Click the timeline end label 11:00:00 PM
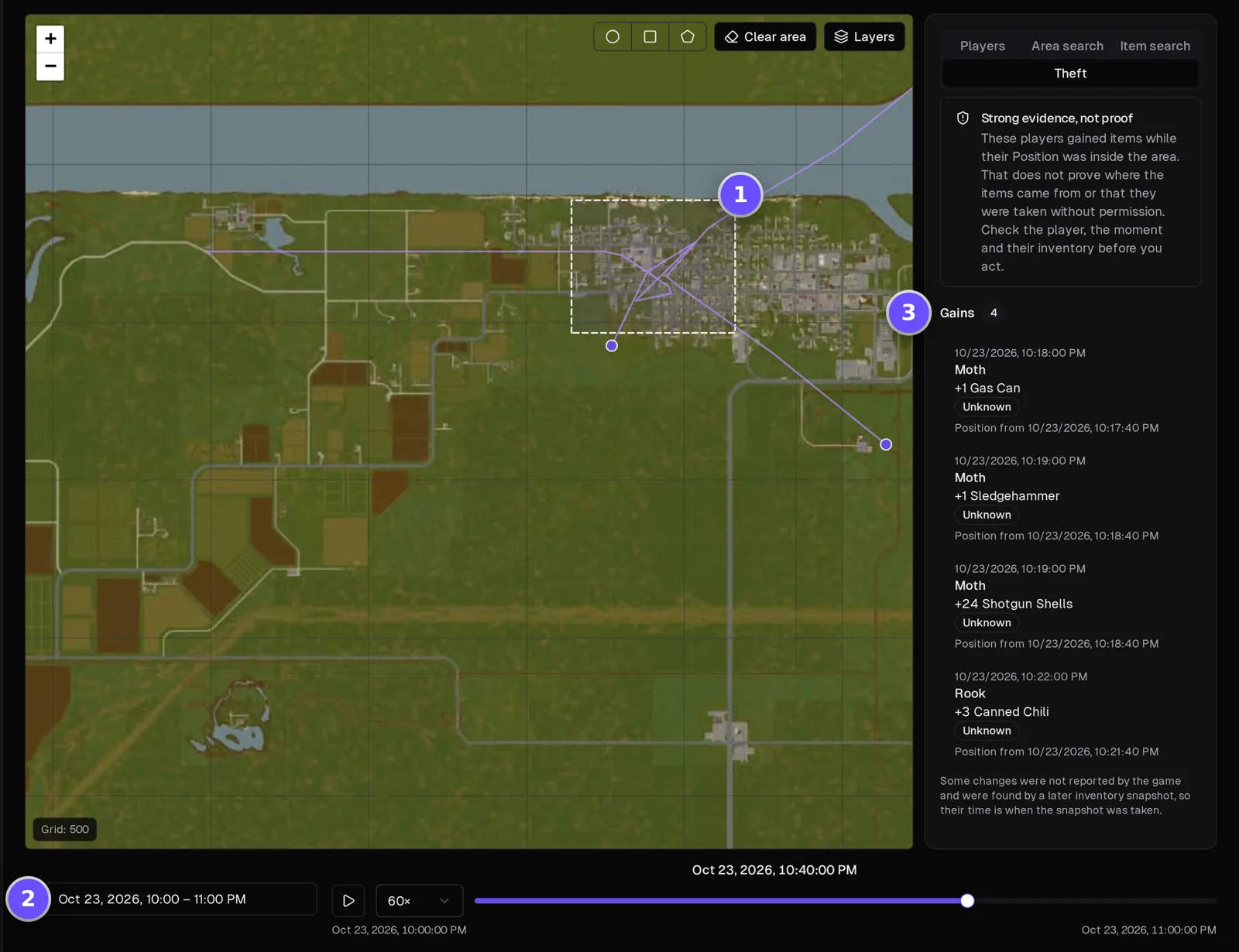 [1148, 930]
